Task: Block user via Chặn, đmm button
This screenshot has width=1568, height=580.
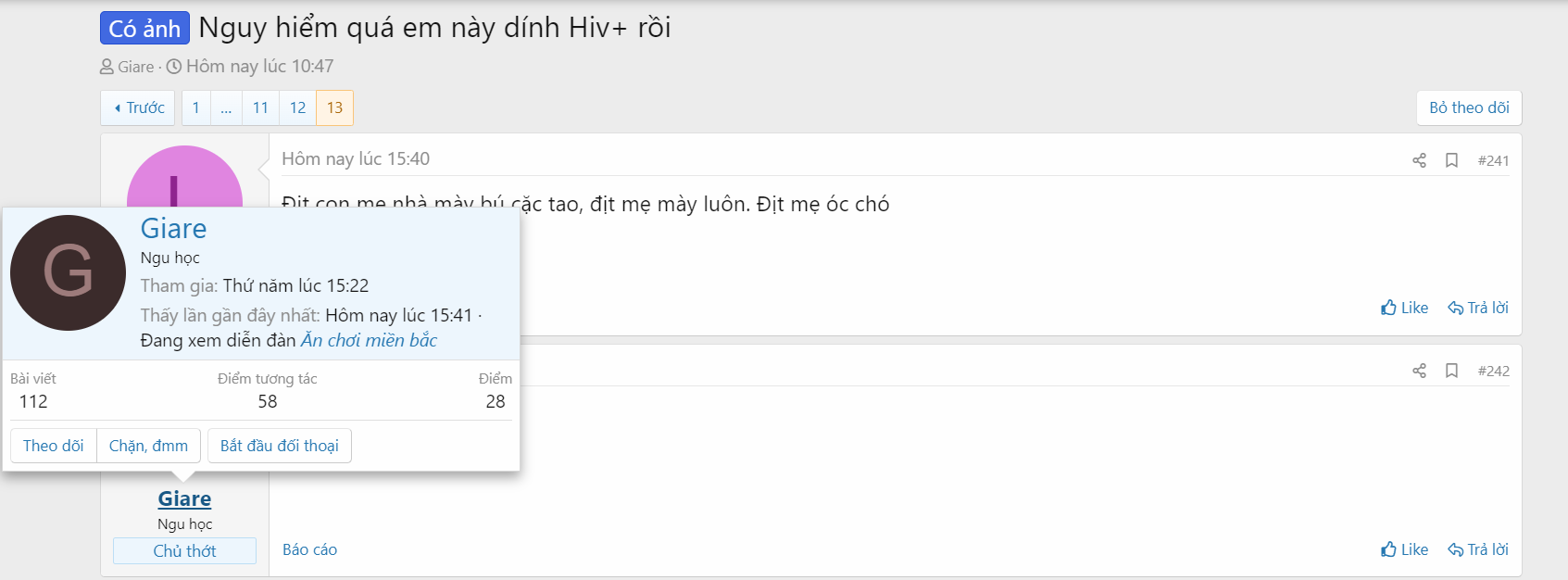Action: (x=148, y=446)
